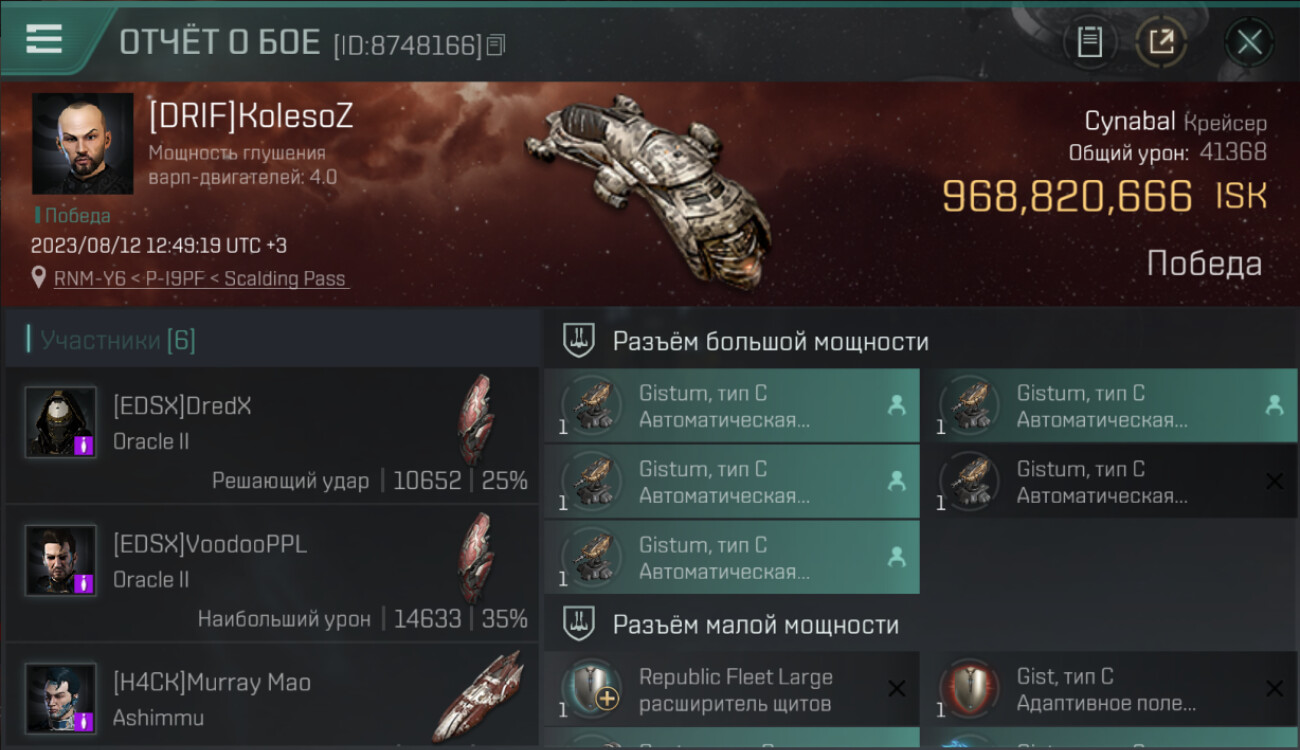The image size is (1300, 750).
Task: Select VoodooPPL participant entry
Action: [272, 573]
